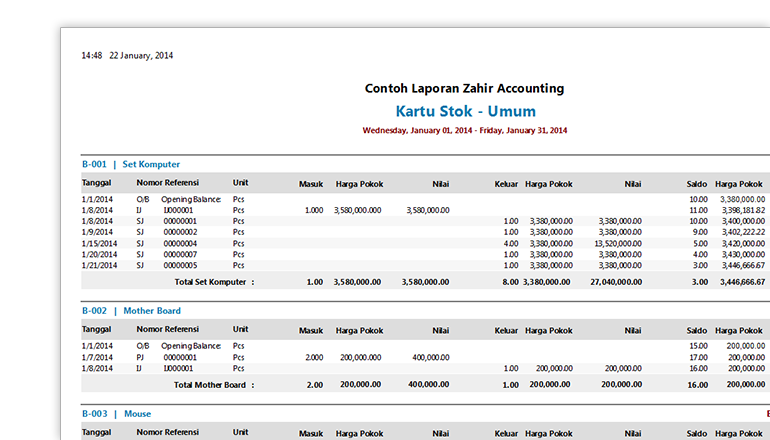
Task: Click the Unit header in Mother Board table
Action: coord(240,329)
